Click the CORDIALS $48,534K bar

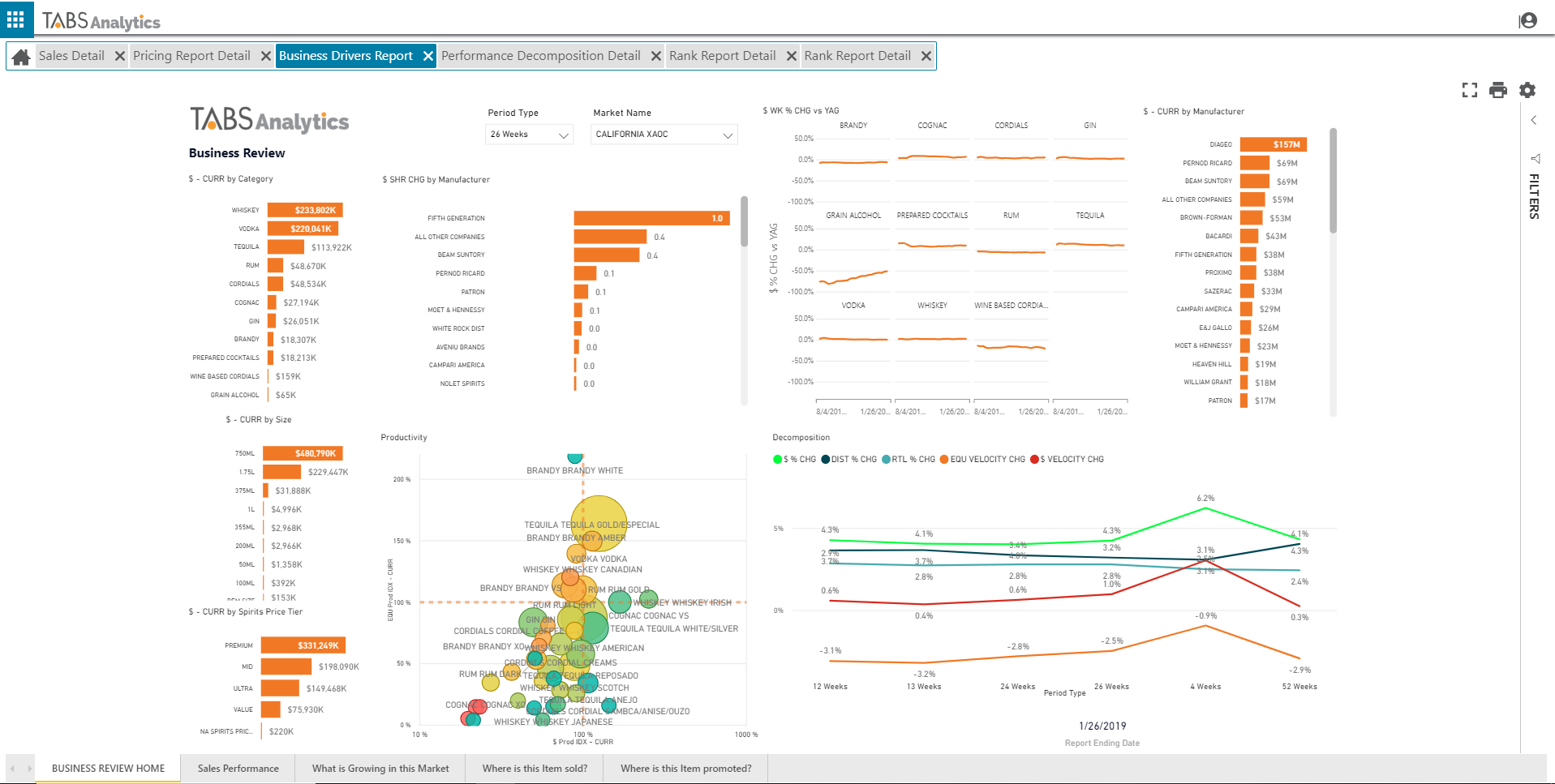(x=276, y=284)
